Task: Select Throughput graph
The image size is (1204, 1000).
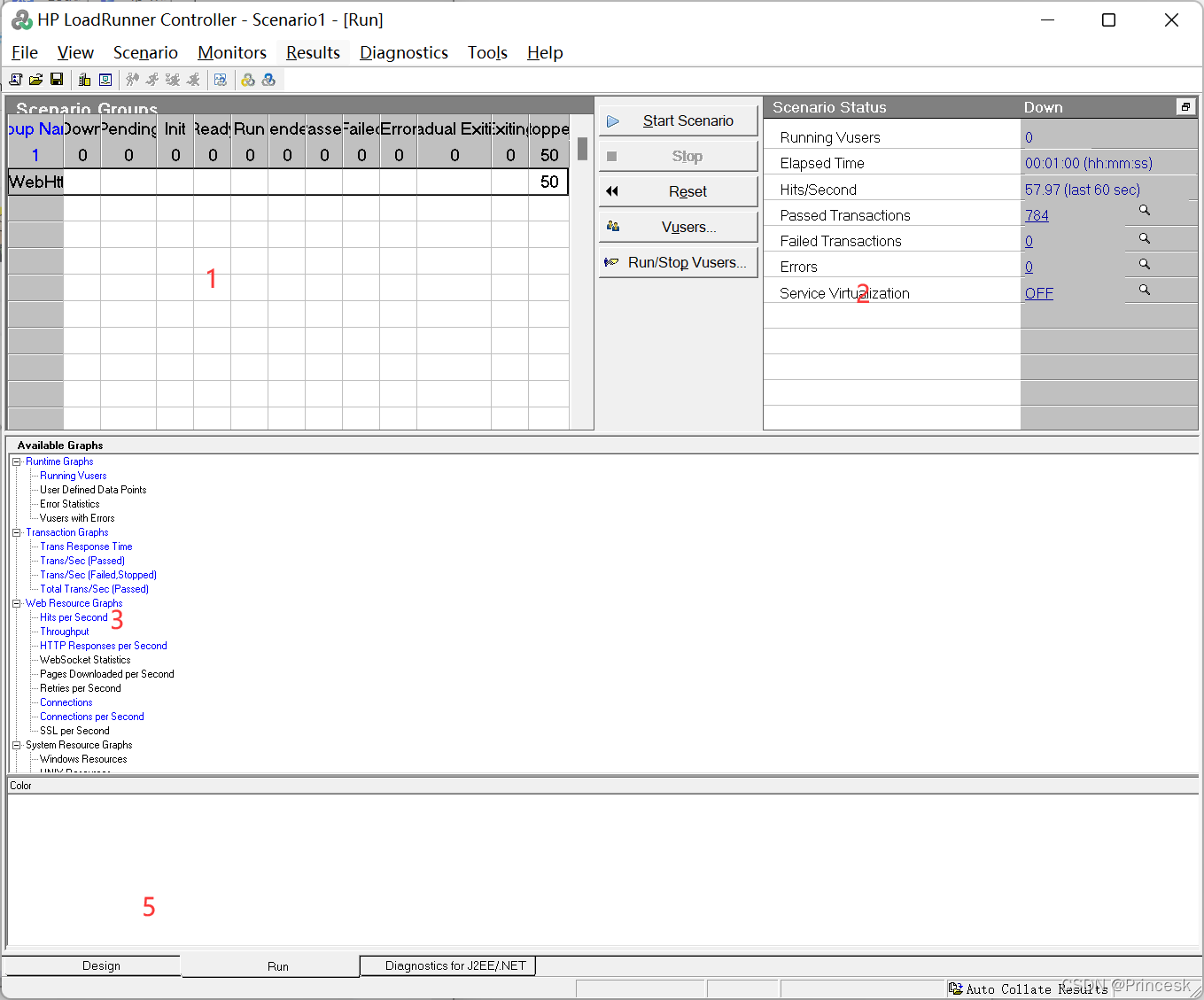Action: pos(65,632)
